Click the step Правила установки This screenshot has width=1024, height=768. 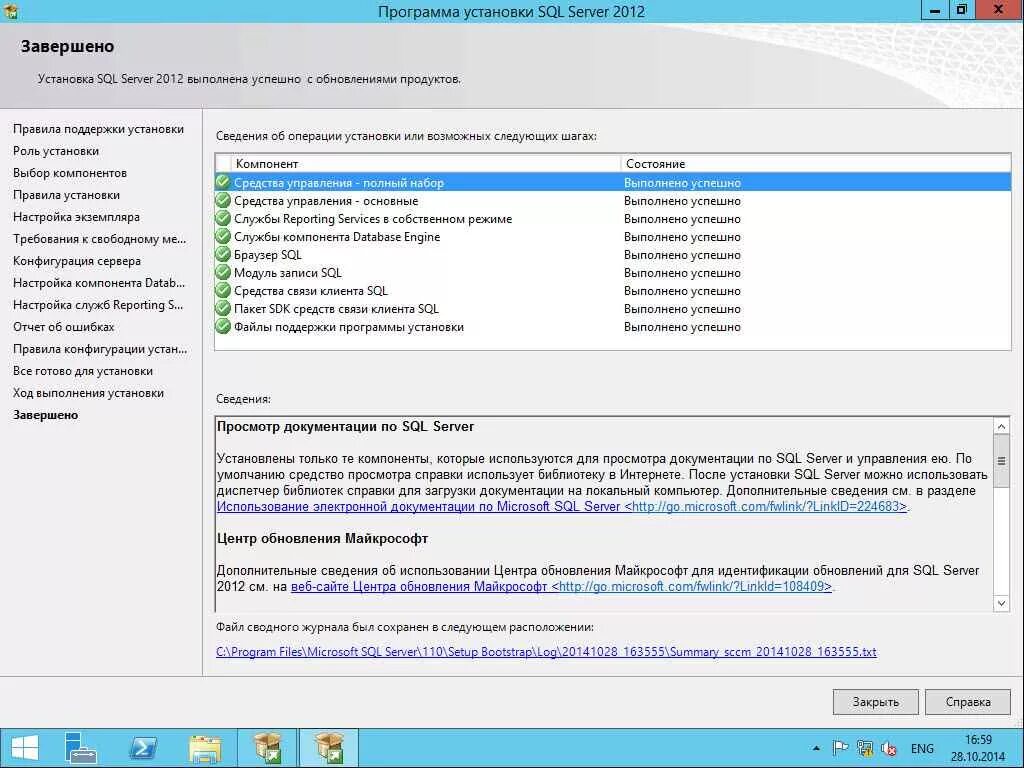tap(67, 195)
